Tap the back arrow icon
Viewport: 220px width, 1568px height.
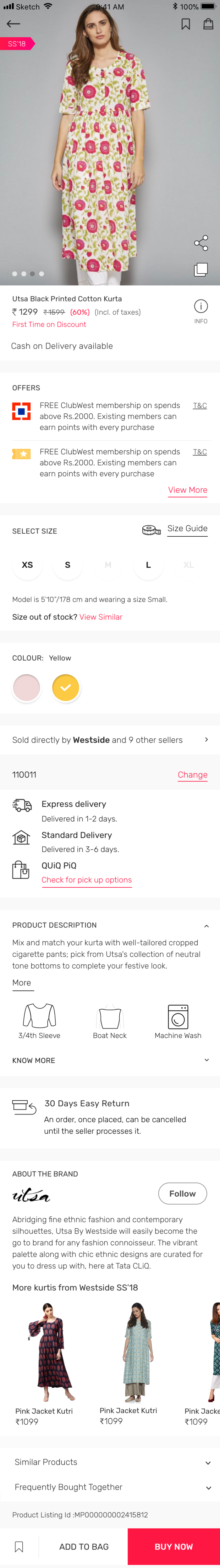point(14,24)
